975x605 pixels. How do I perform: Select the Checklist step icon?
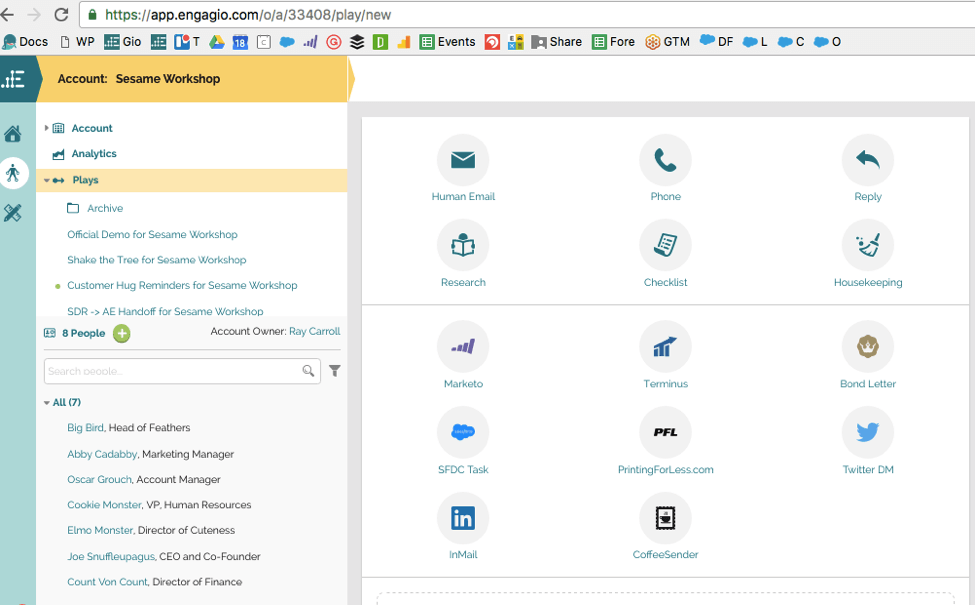665,246
